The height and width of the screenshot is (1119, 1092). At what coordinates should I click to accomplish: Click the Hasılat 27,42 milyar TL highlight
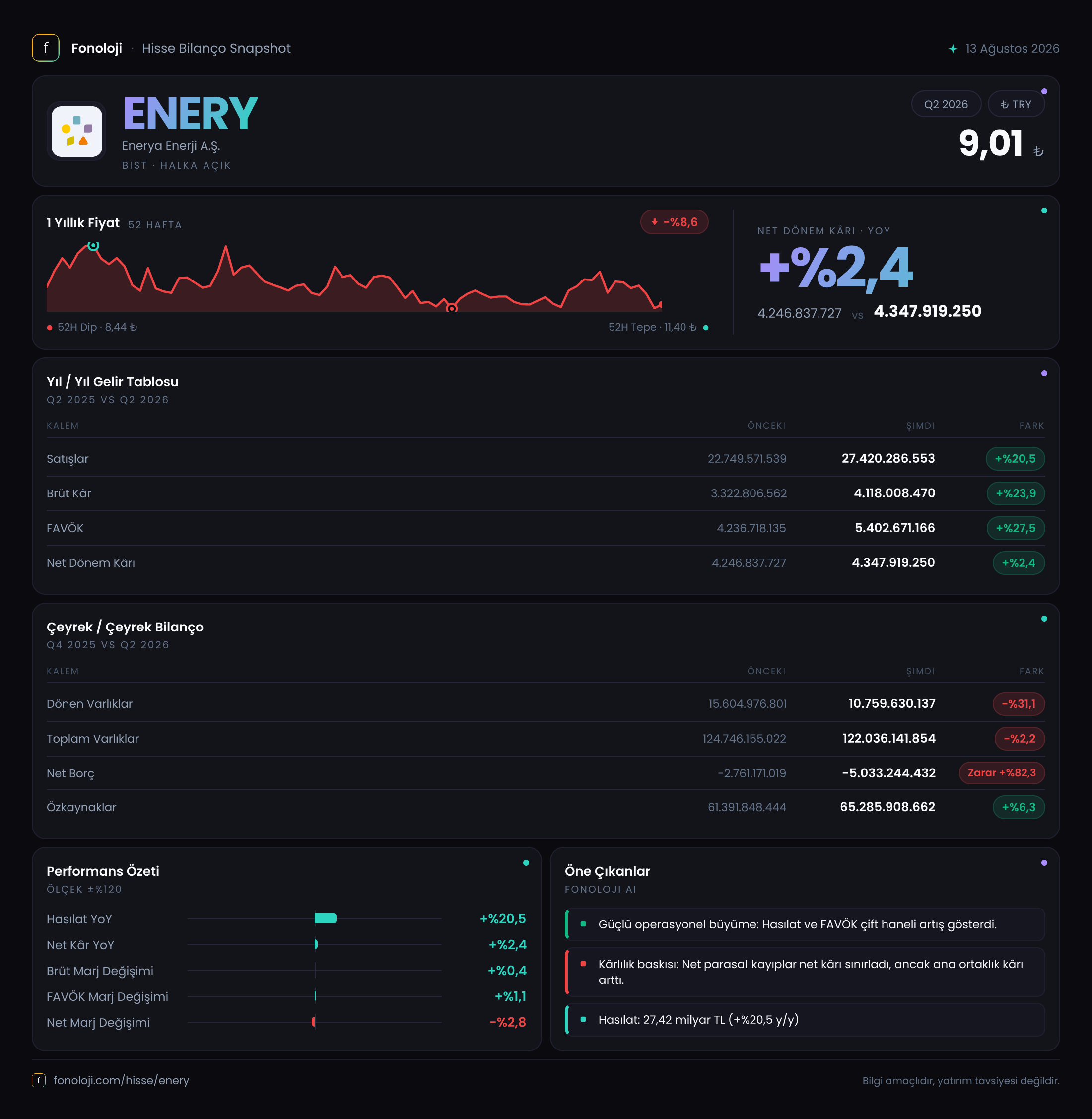tap(805, 1019)
